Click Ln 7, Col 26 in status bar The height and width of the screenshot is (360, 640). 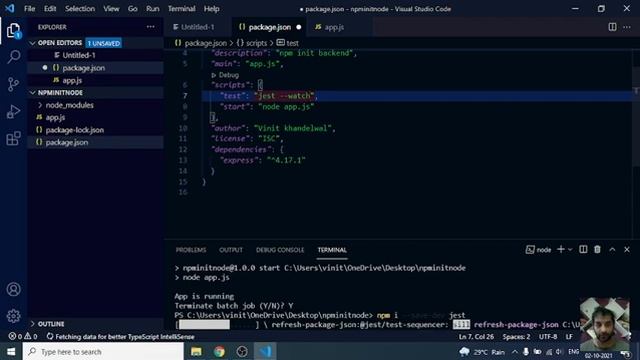tap(476, 337)
